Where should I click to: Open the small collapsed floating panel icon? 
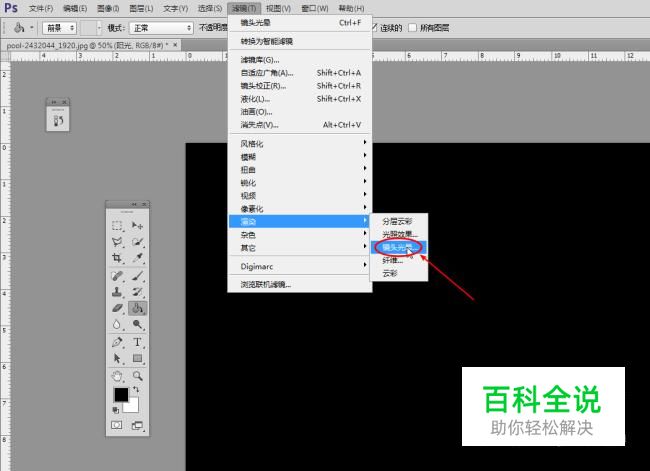(58, 121)
